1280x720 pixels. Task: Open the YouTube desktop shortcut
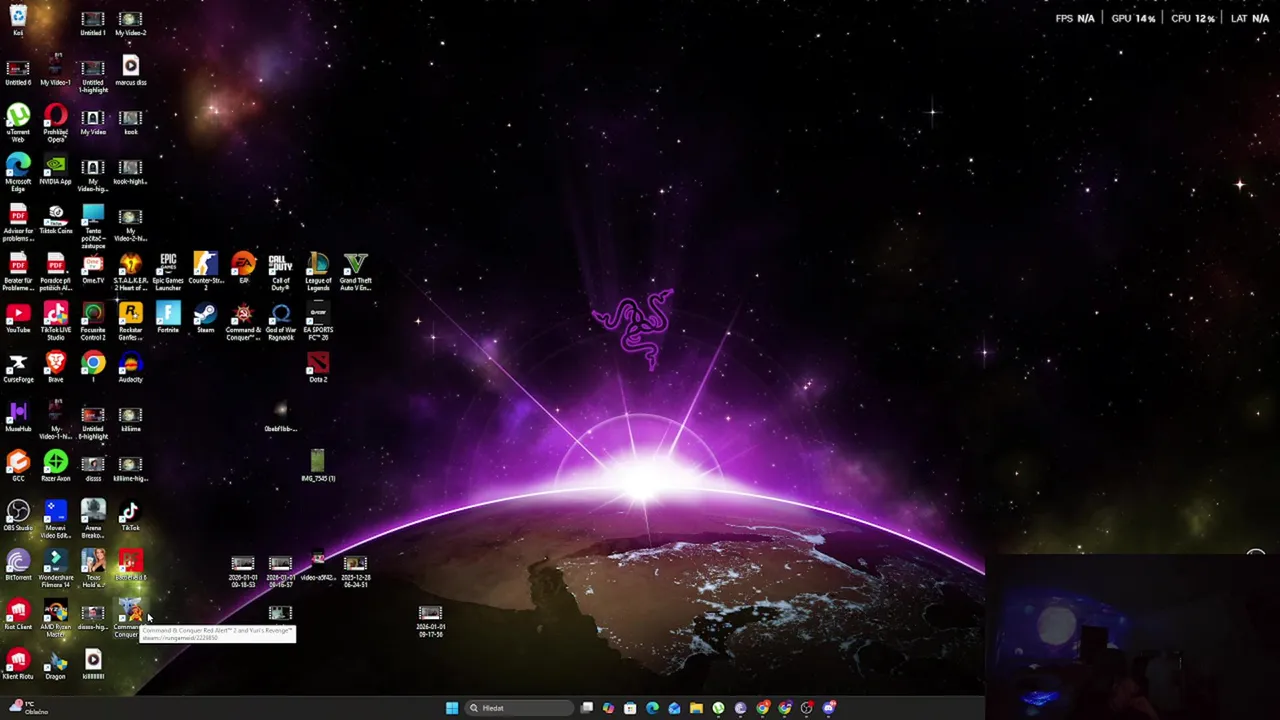(18, 318)
